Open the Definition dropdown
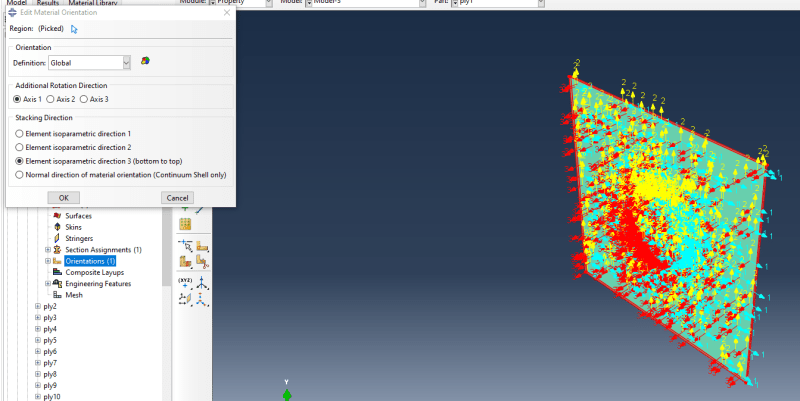 pos(127,63)
